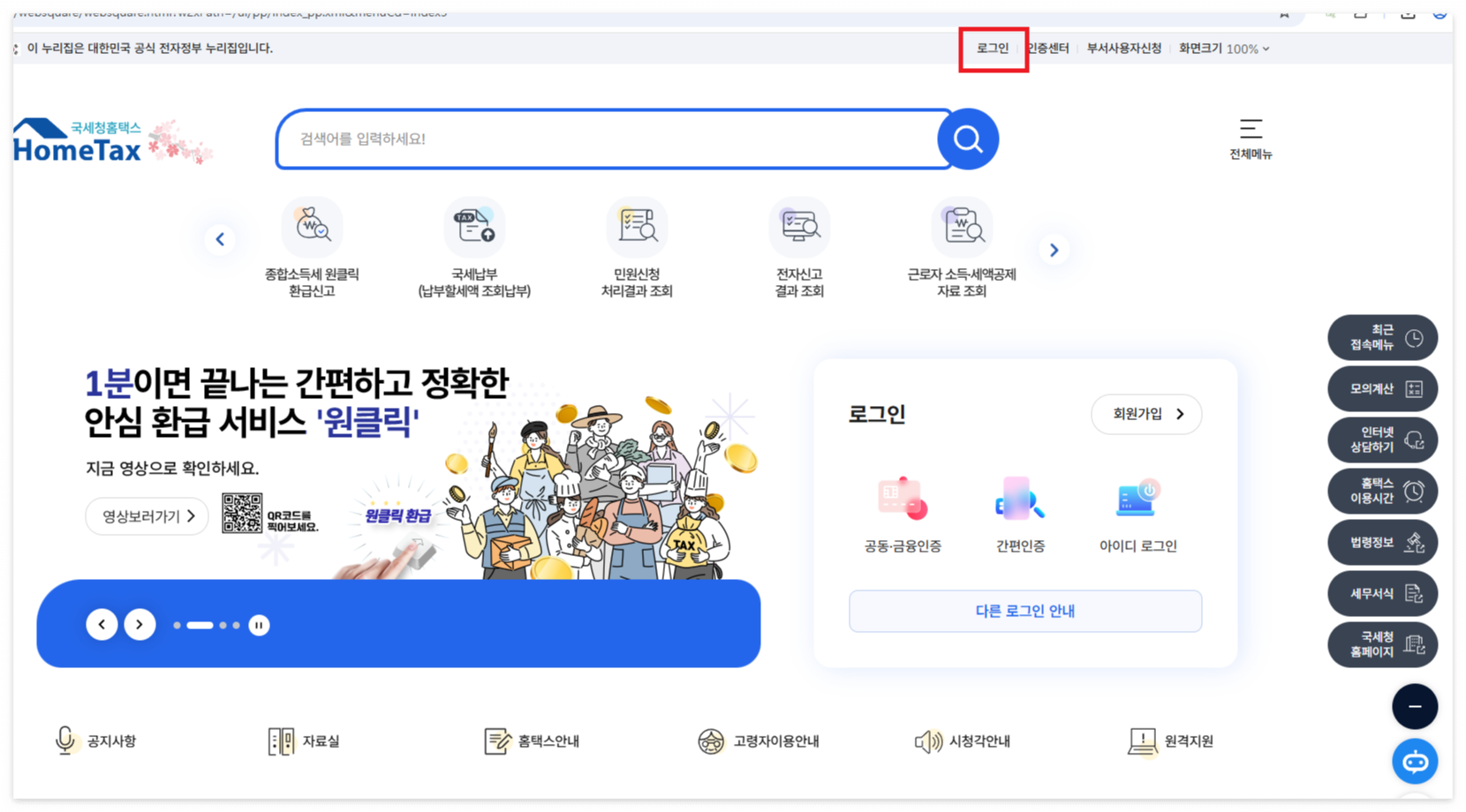Image resolution: width=1466 pixels, height=812 pixels.
Task: Click the 다른 로그인 안내 button
Action: tap(1024, 611)
